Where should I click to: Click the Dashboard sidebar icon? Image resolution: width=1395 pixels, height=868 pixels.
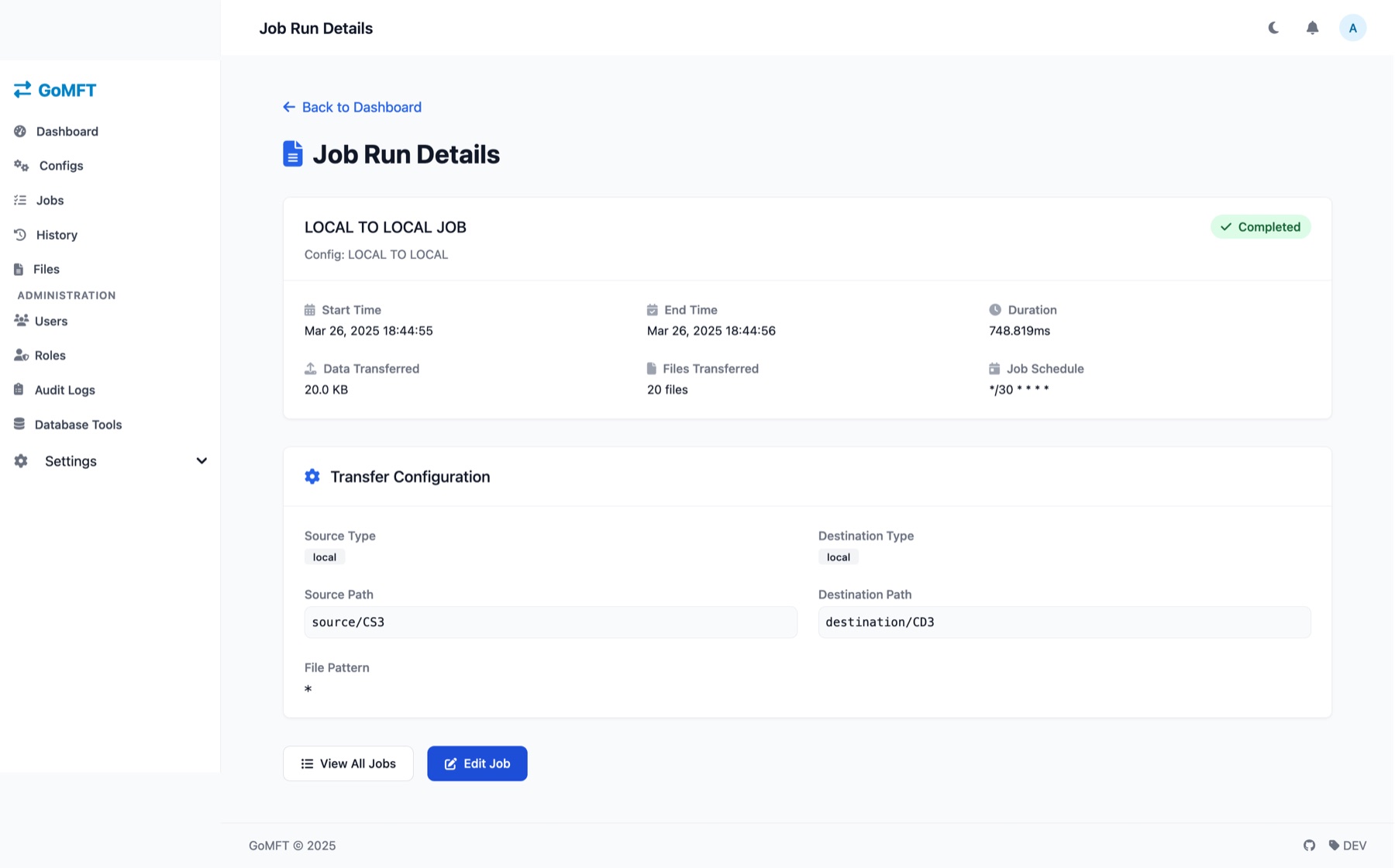20,131
